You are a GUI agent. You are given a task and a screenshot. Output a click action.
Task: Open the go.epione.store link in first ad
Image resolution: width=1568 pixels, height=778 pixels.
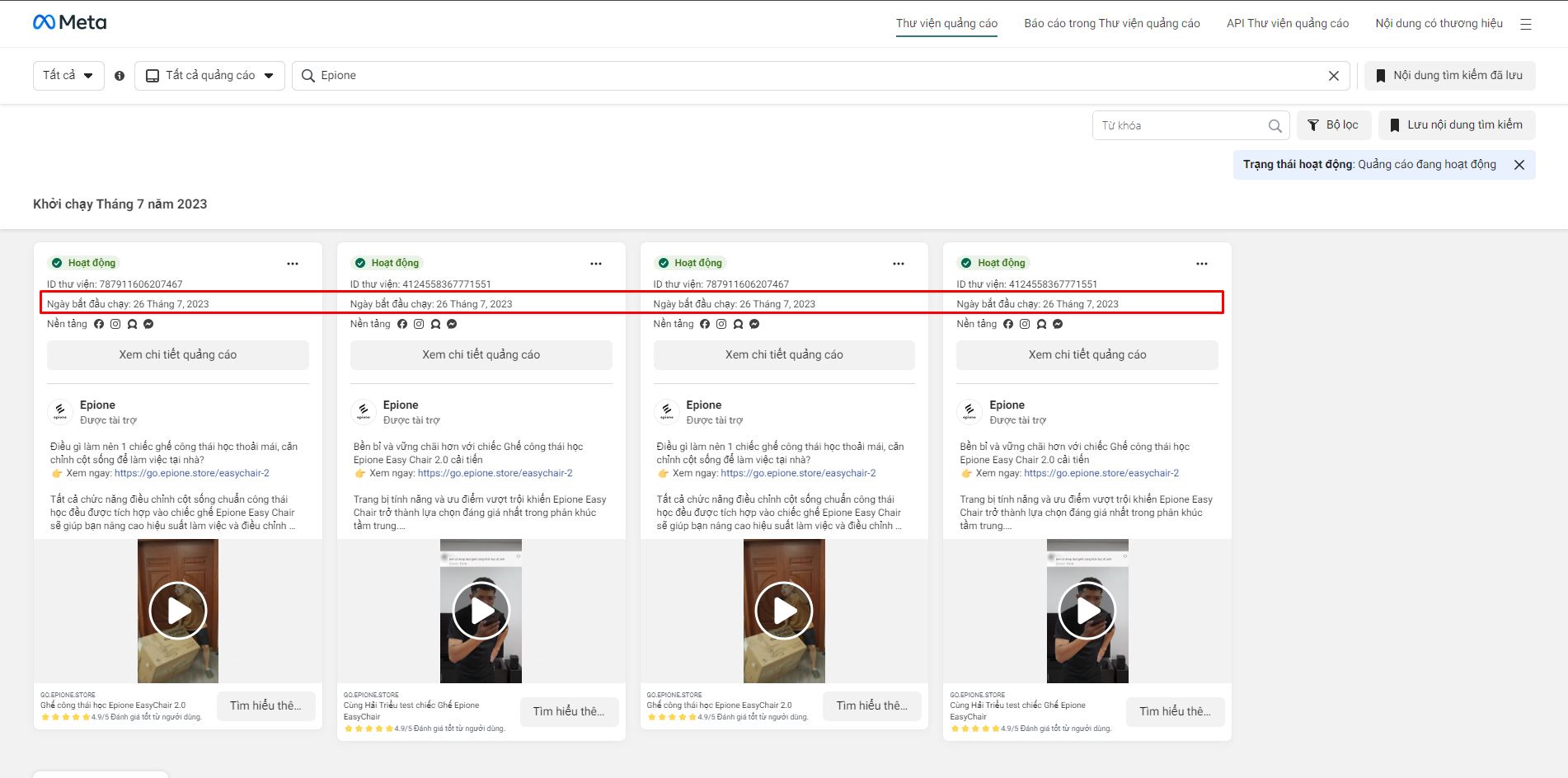pyautogui.click(x=192, y=473)
